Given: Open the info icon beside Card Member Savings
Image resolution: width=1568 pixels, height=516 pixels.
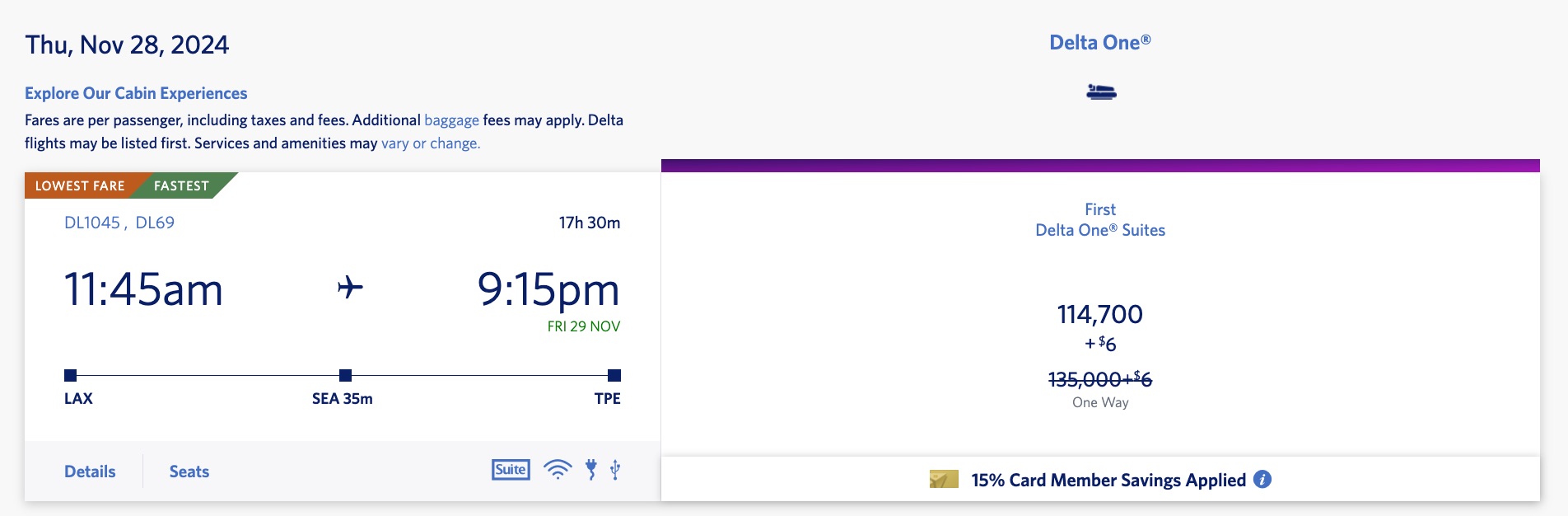Looking at the screenshot, I should [x=1263, y=479].
